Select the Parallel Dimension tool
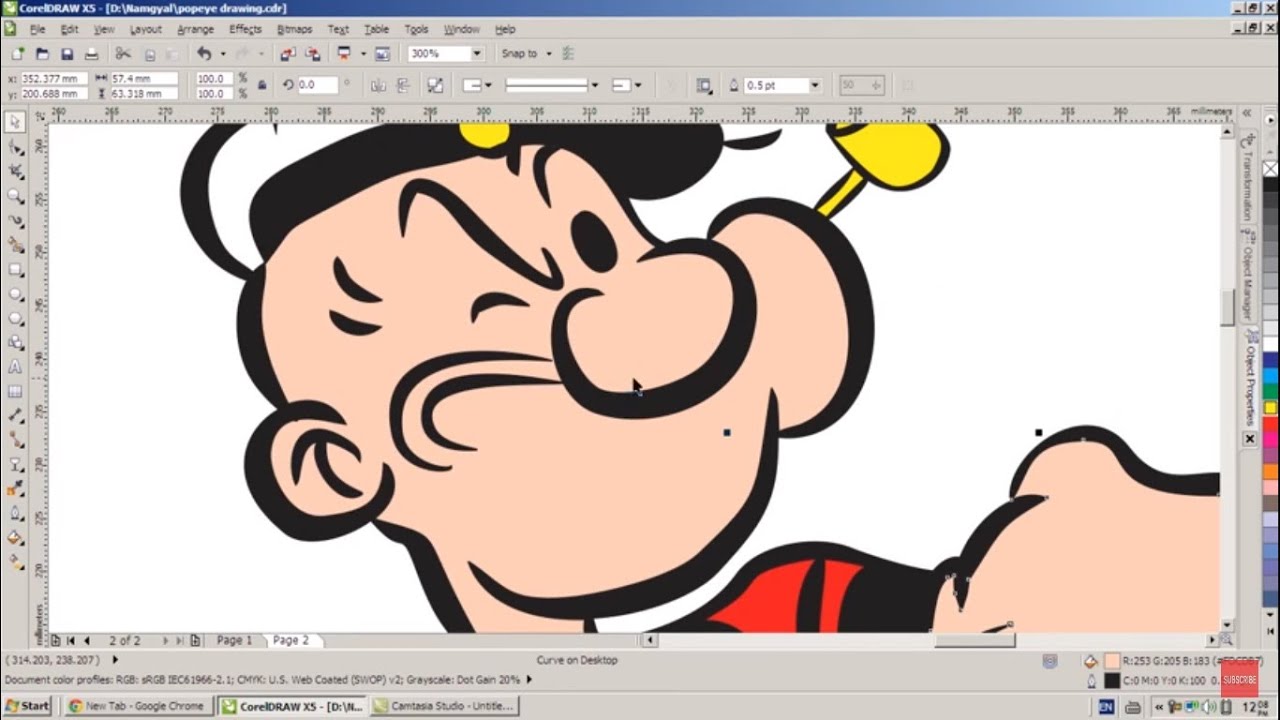This screenshot has width=1280, height=720. click(15, 416)
